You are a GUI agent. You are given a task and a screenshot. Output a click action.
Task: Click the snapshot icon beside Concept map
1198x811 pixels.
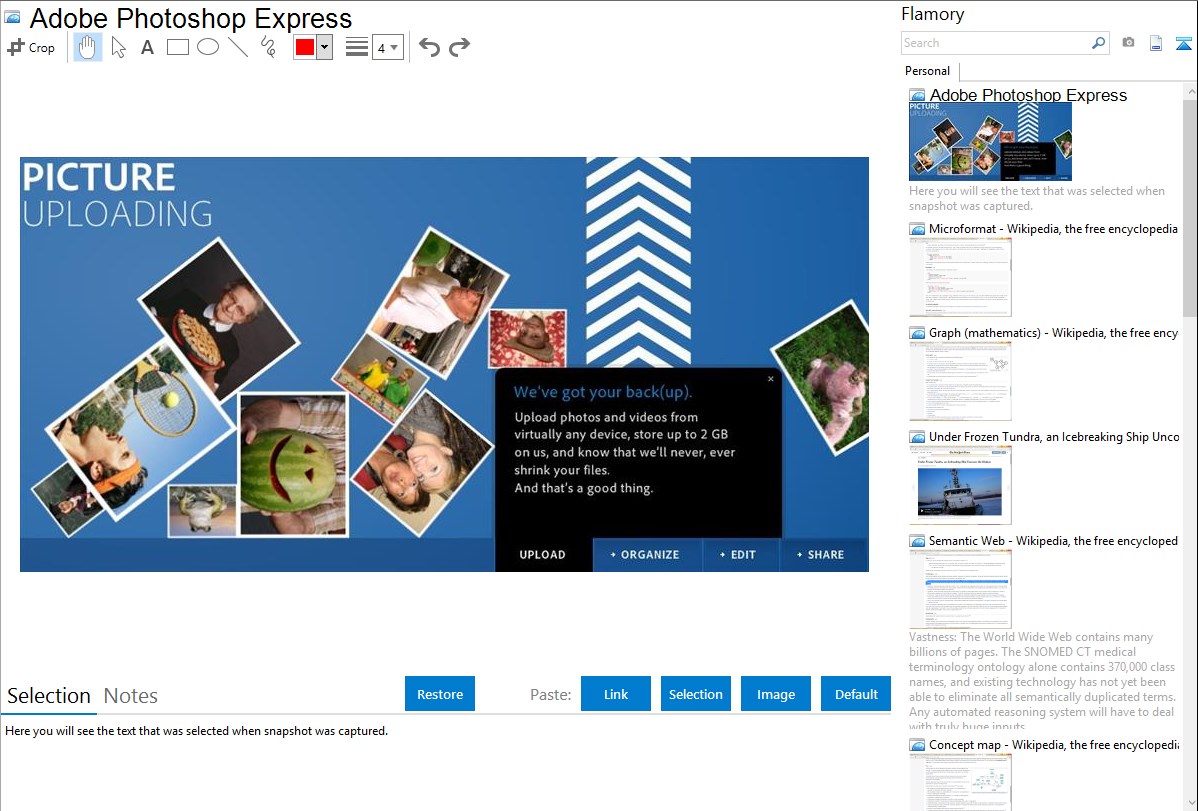pos(917,744)
